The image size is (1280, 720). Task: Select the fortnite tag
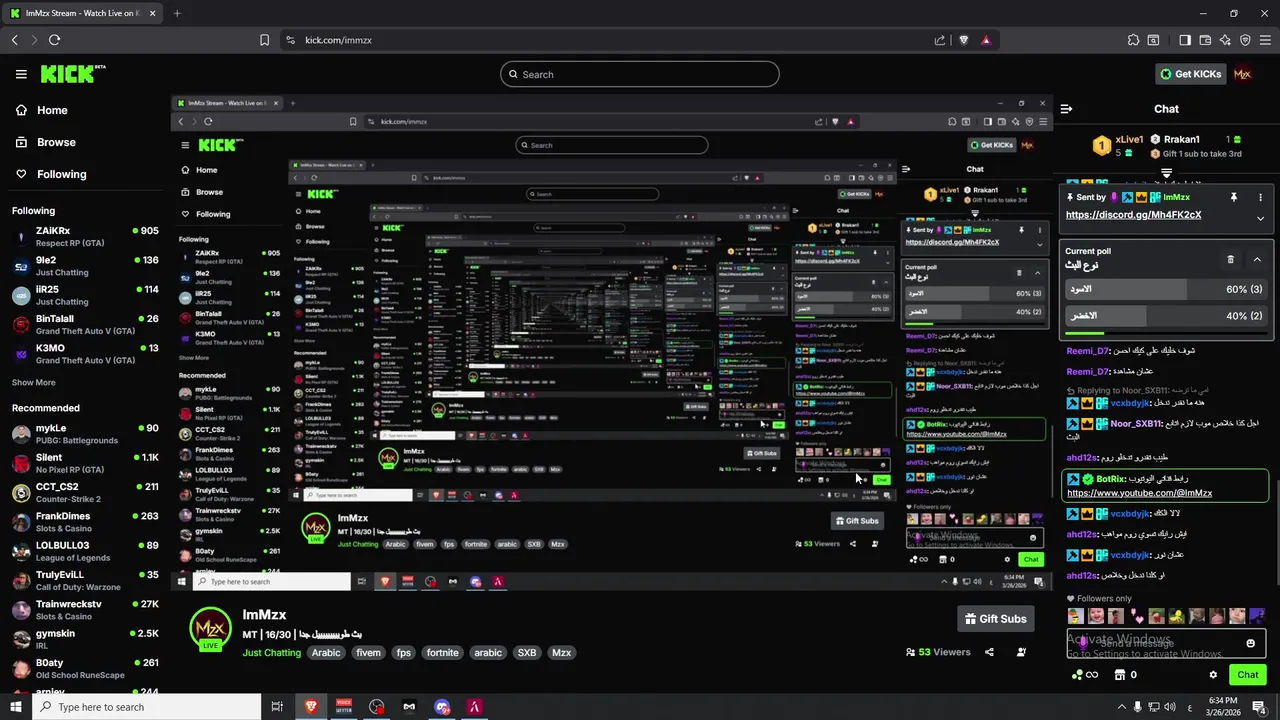(443, 653)
